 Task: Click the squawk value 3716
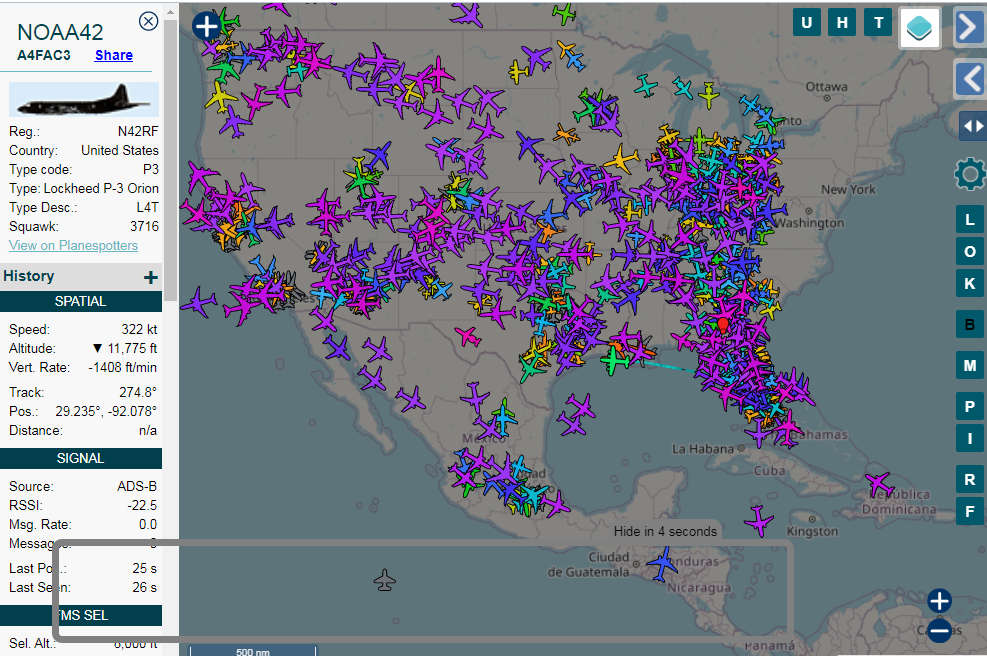coord(144,226)
